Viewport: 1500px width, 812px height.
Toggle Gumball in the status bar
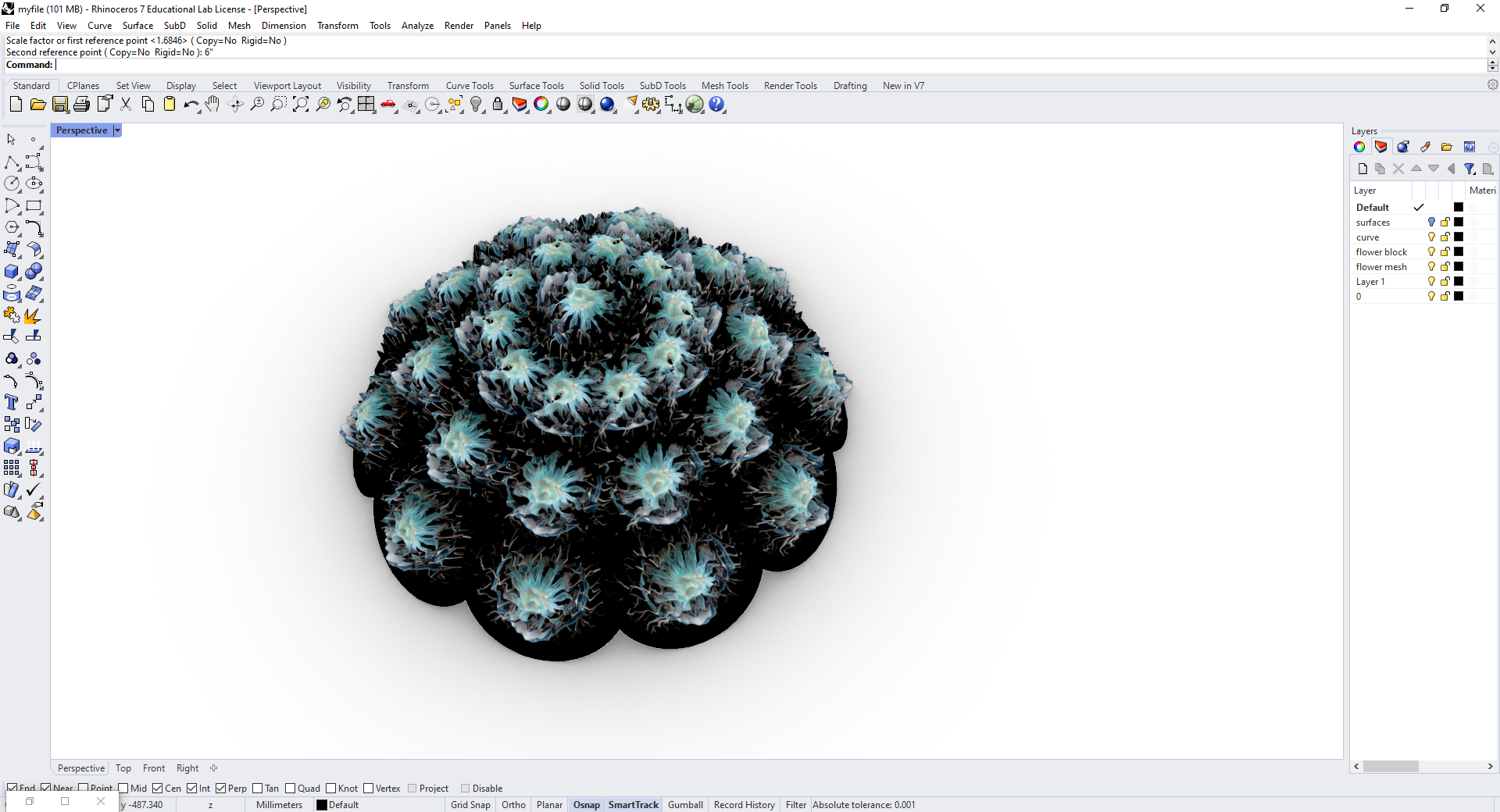click(685, 805)
